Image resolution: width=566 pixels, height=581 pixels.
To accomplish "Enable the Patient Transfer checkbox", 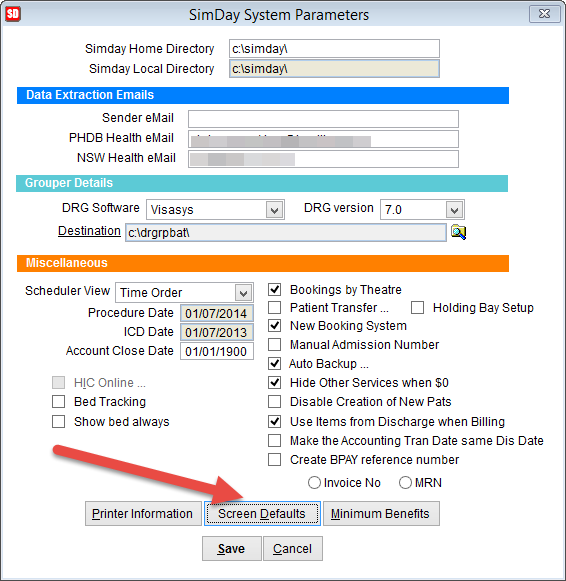I will point(274,308).
